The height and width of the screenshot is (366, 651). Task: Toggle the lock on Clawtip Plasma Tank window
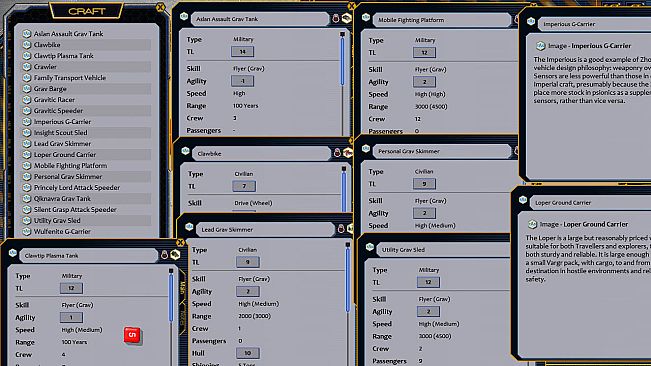click(x=164, y=255)
